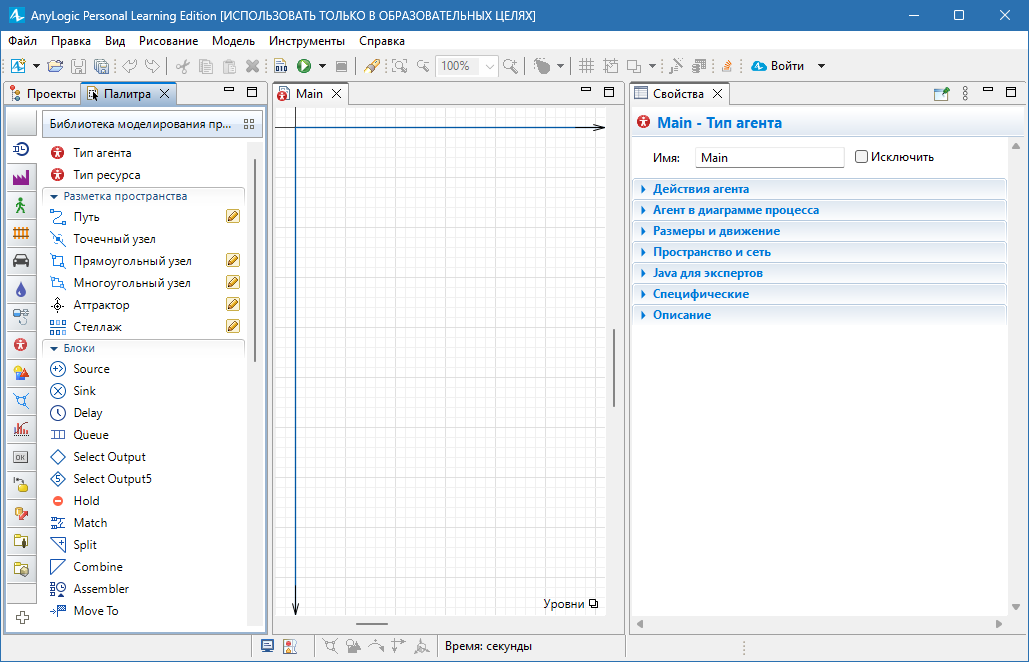Click the palette vertical scrollbar
1029x662 pixels.
(255, 260)
